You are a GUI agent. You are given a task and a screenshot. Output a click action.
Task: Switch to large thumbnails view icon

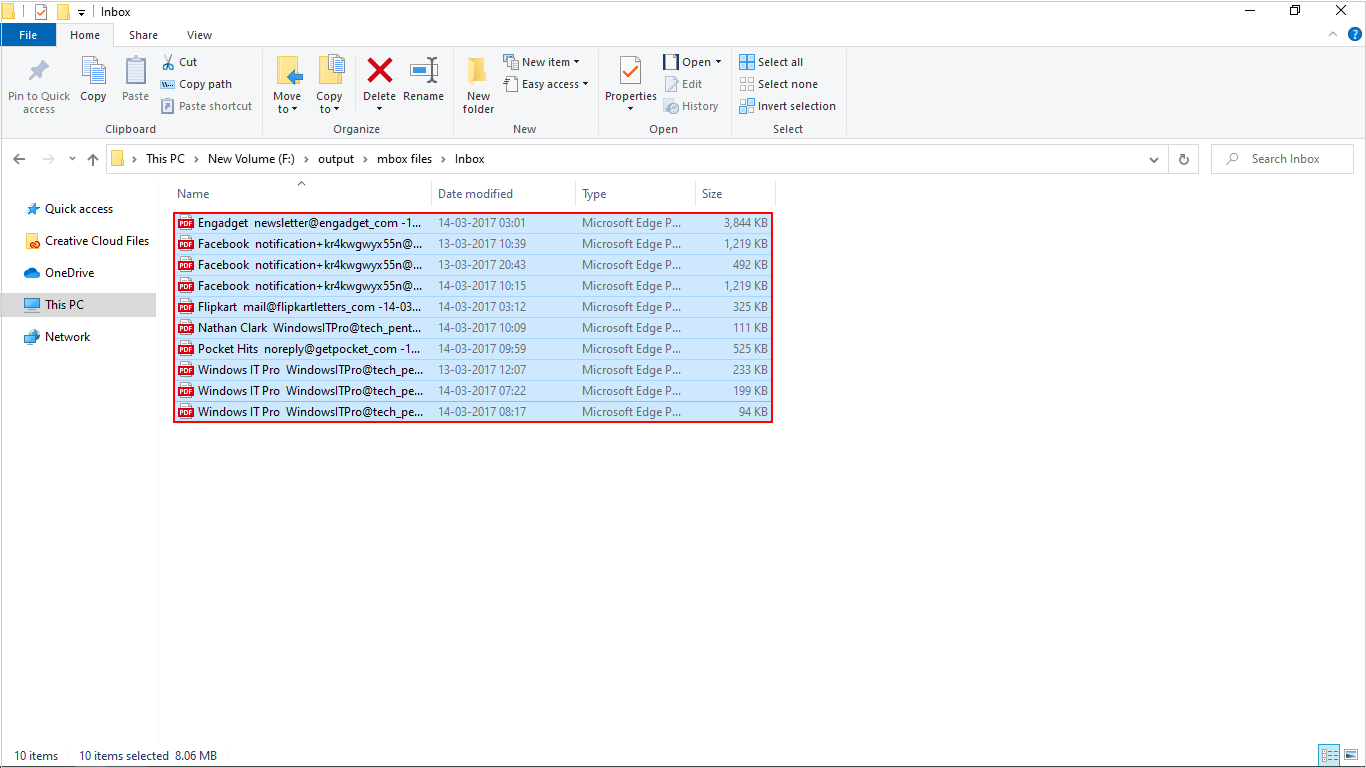tap(1350, 755)
